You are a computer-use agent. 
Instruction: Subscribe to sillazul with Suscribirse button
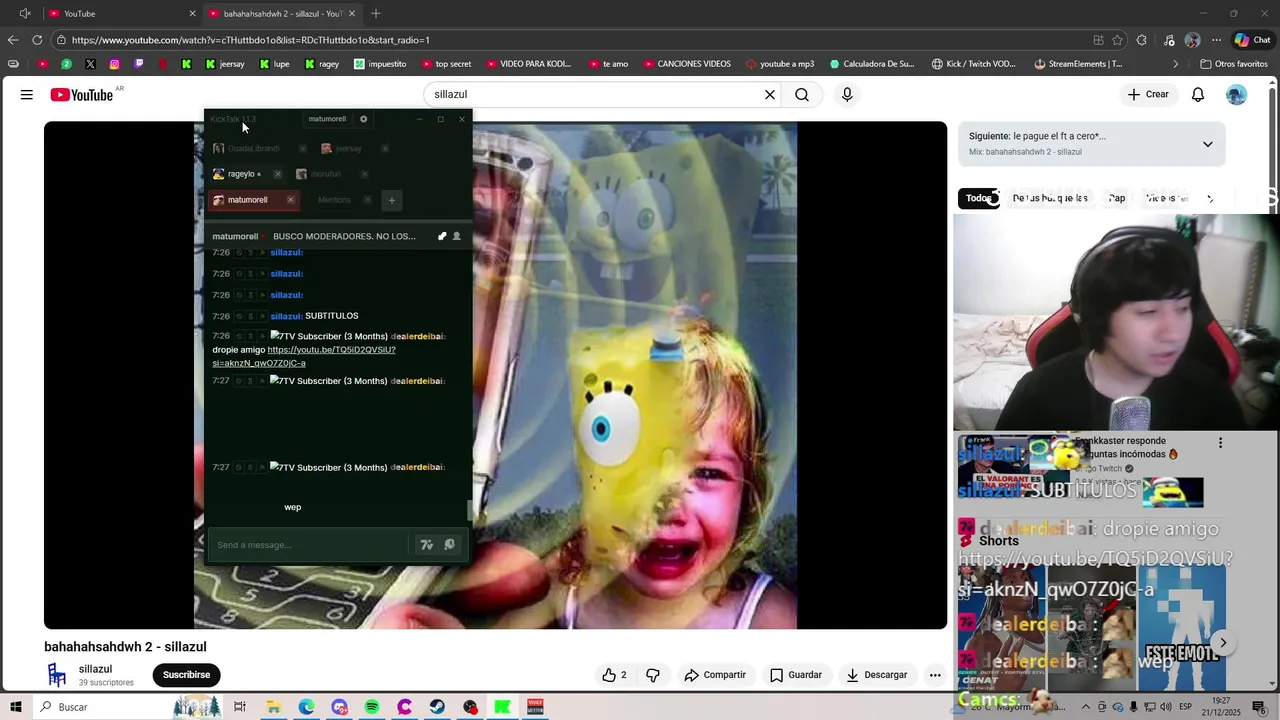(x=186, y=675)
